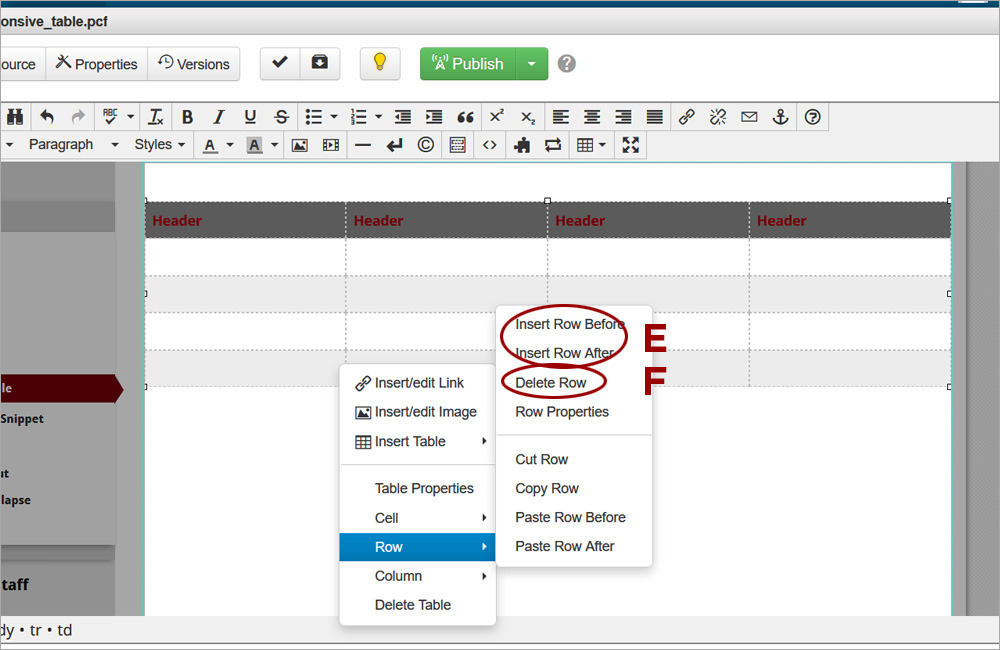This screenshot has height=650, width=1000.
Task: Toggle Bold formatting
Action: click(x=187, y=116)
